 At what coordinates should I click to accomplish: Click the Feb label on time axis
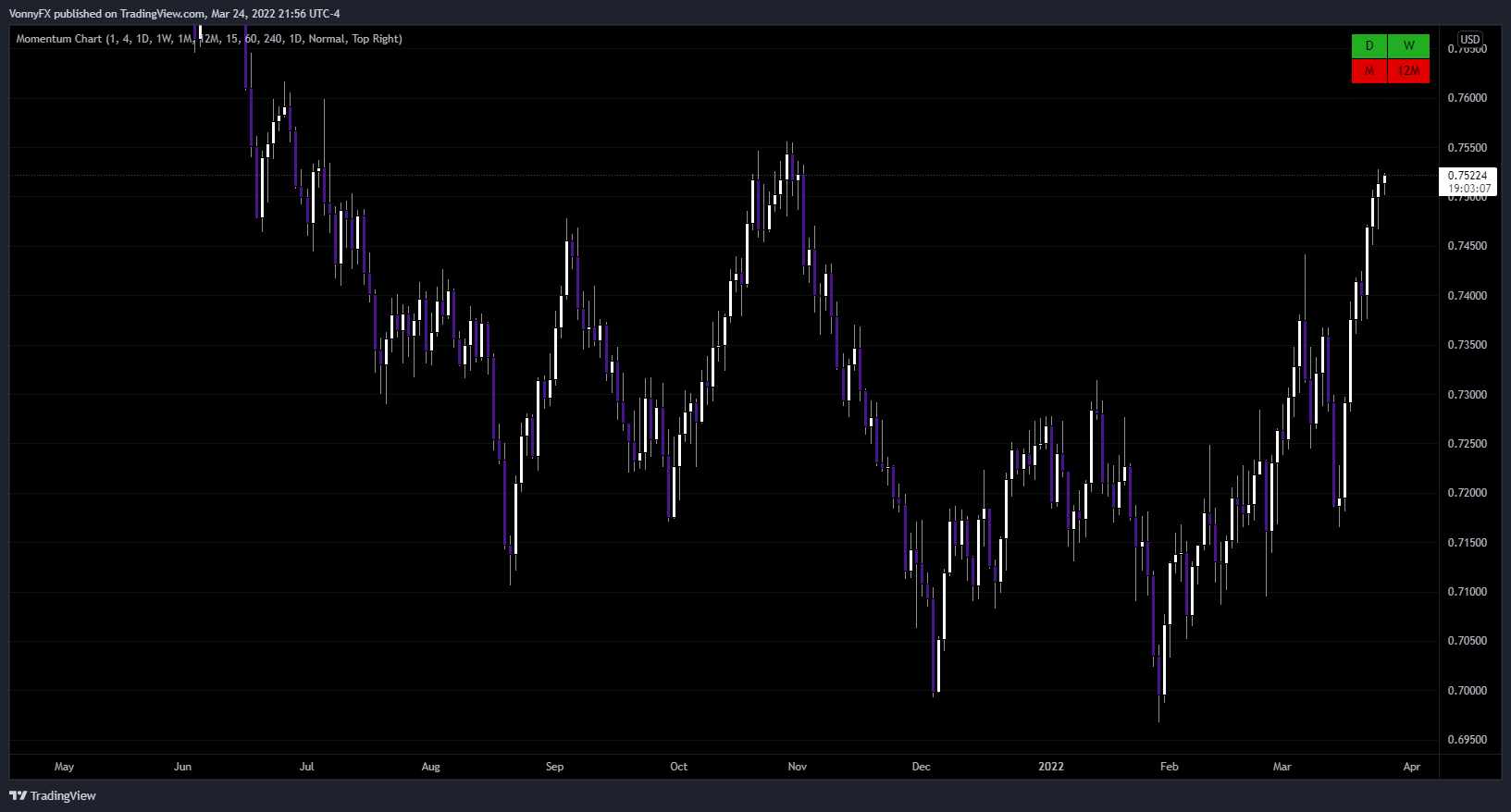tap(1170, 767)
